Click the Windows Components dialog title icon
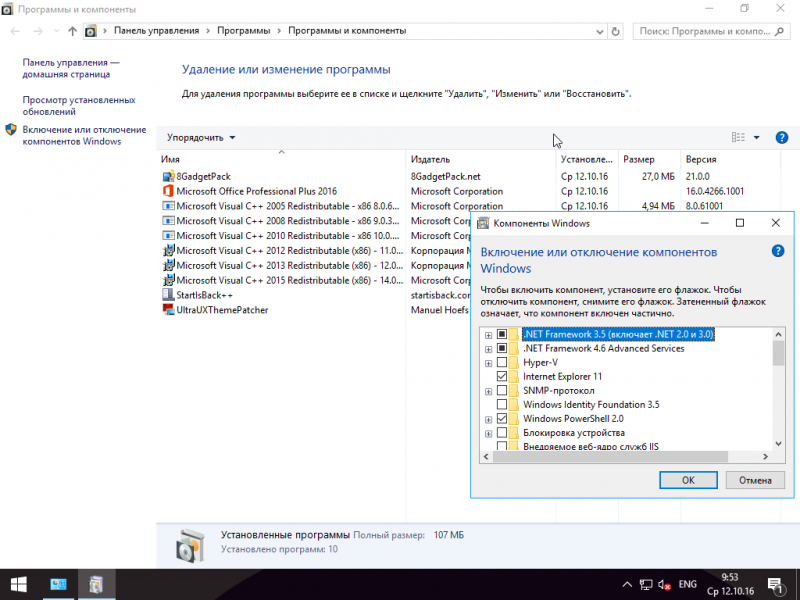 pyautogui.click(x=483, y=223)
